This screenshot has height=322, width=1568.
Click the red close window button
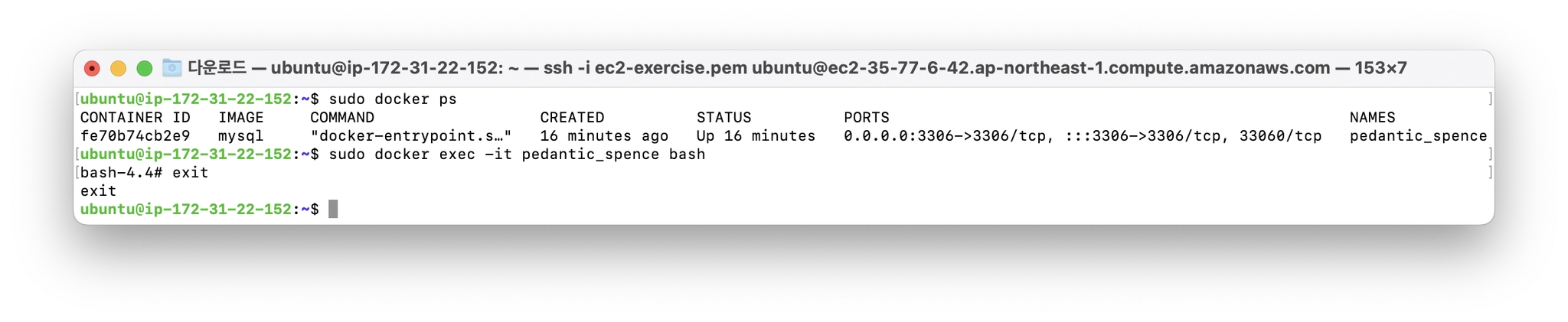coord(92,68)
